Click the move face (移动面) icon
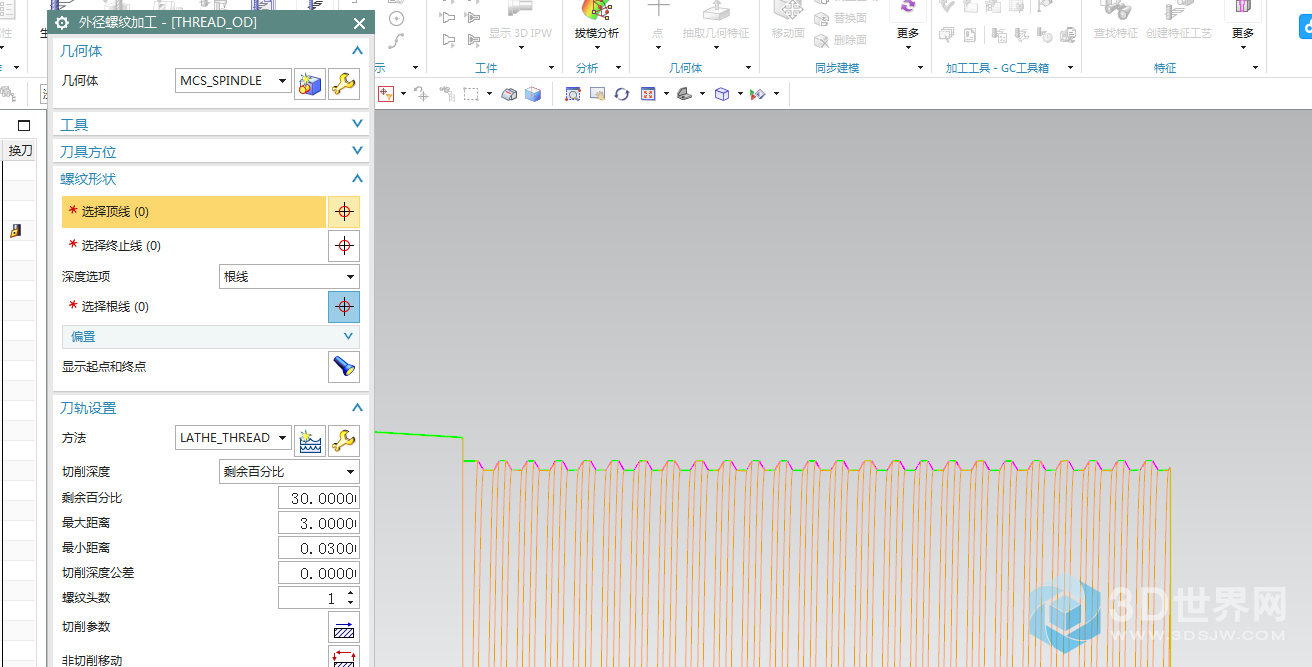 [x=788, y=9]
